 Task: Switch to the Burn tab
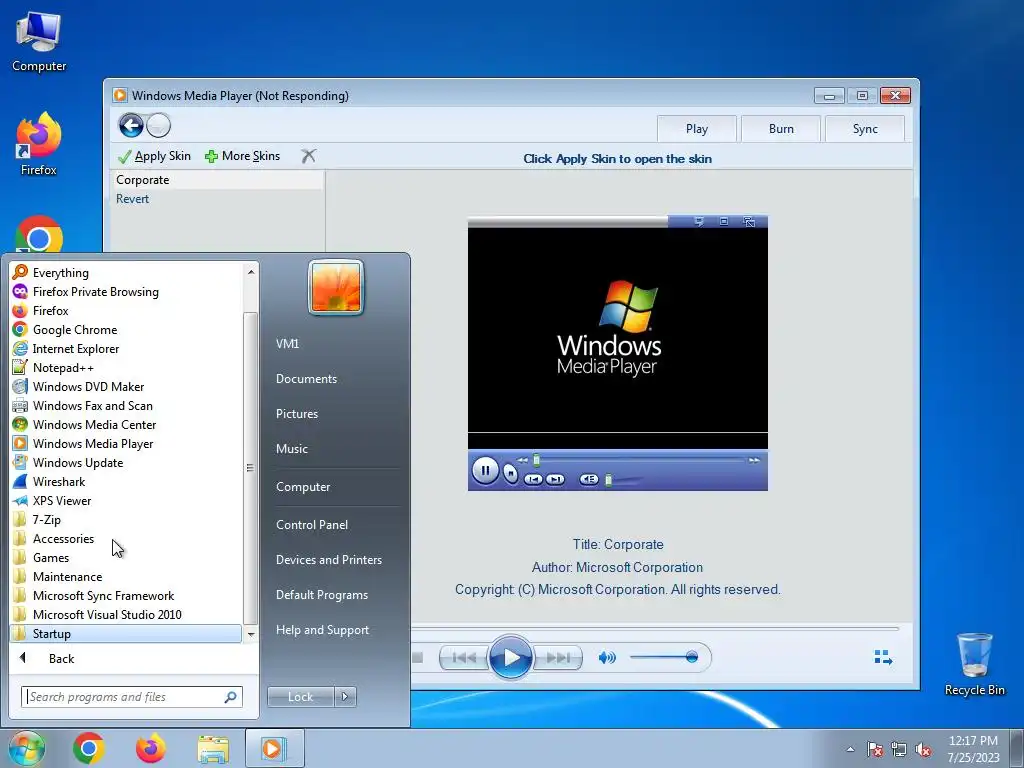781,129
